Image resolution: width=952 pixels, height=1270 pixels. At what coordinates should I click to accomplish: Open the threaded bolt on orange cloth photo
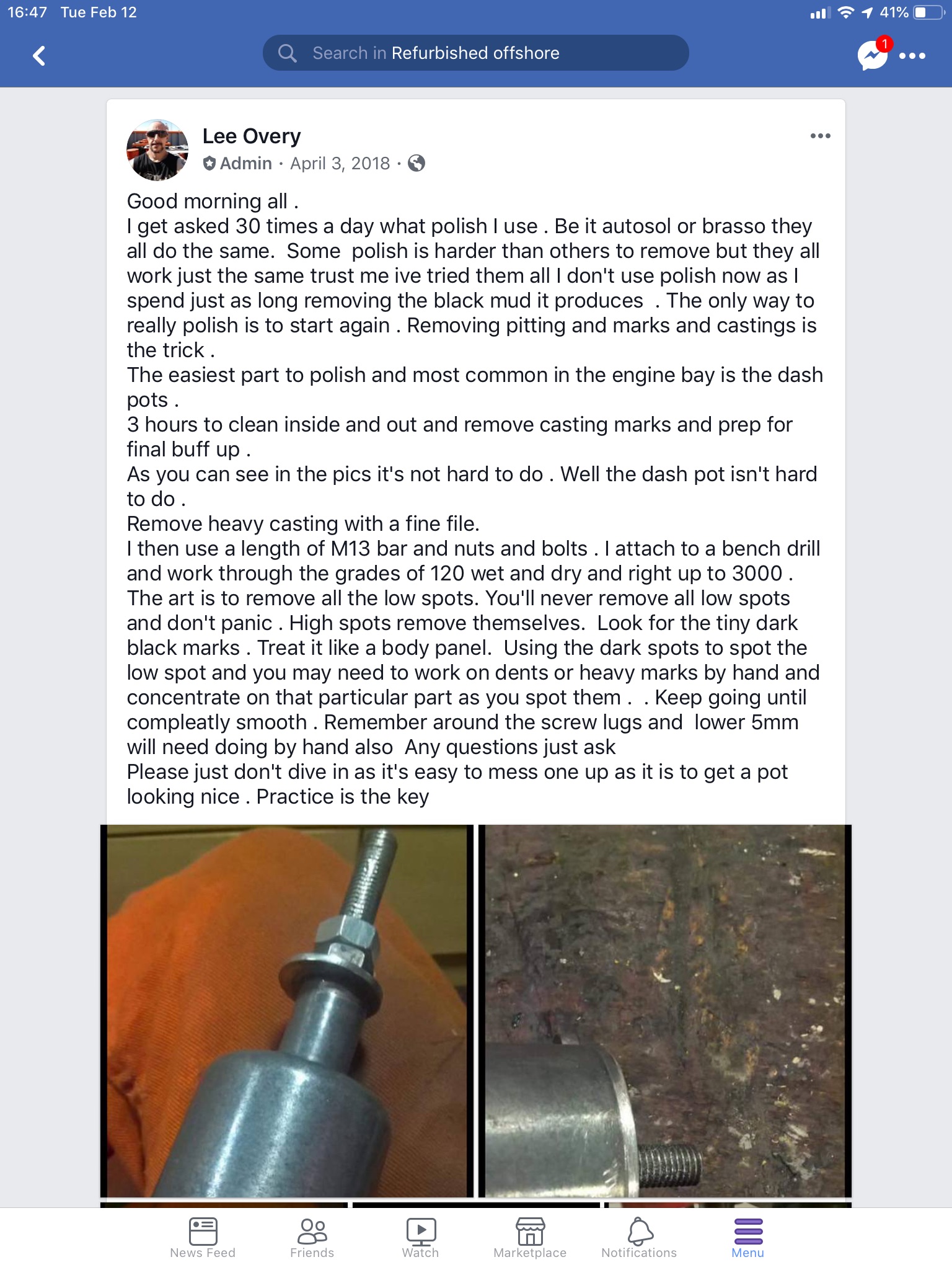click(x=287, y=1011)
